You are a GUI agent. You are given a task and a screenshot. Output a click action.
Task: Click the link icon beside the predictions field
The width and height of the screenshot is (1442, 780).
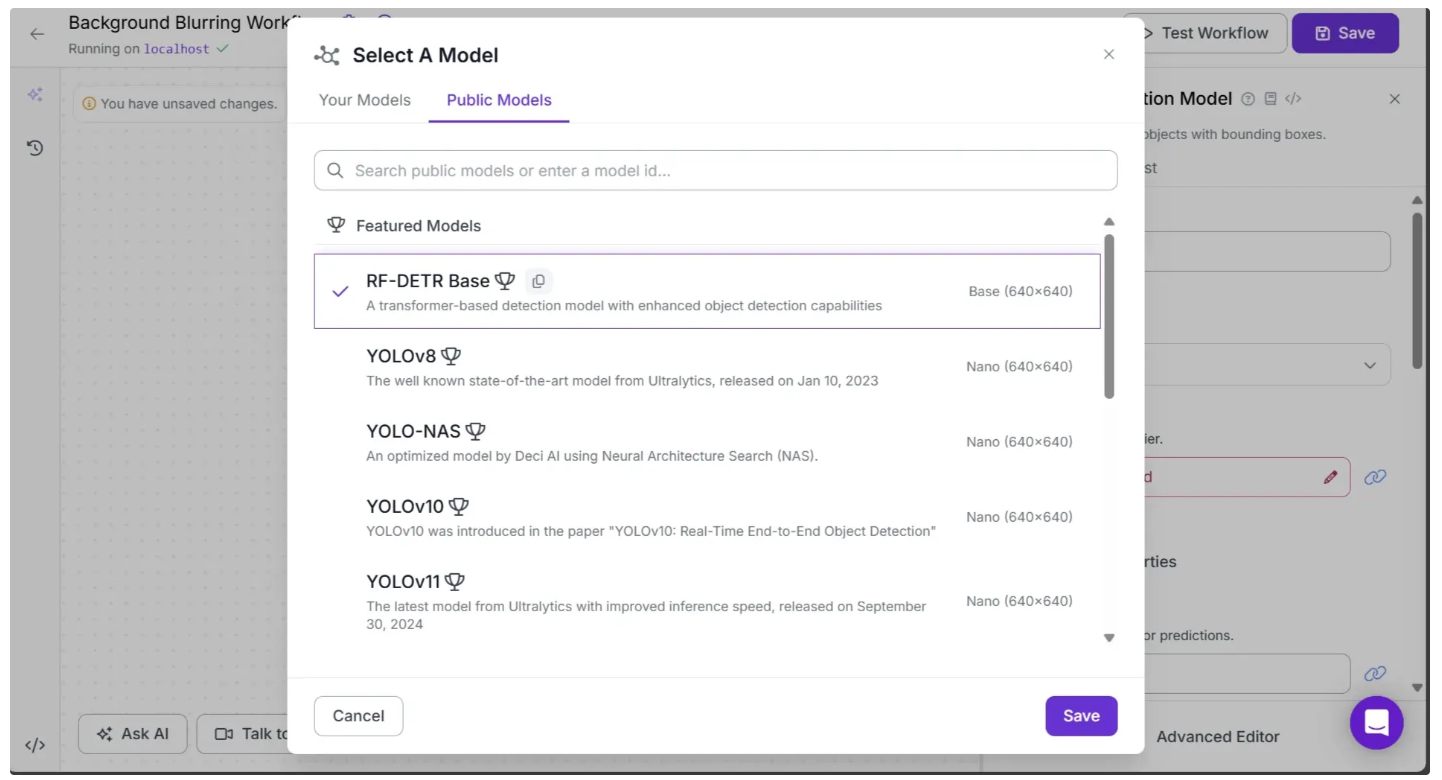coord(1375,674)
